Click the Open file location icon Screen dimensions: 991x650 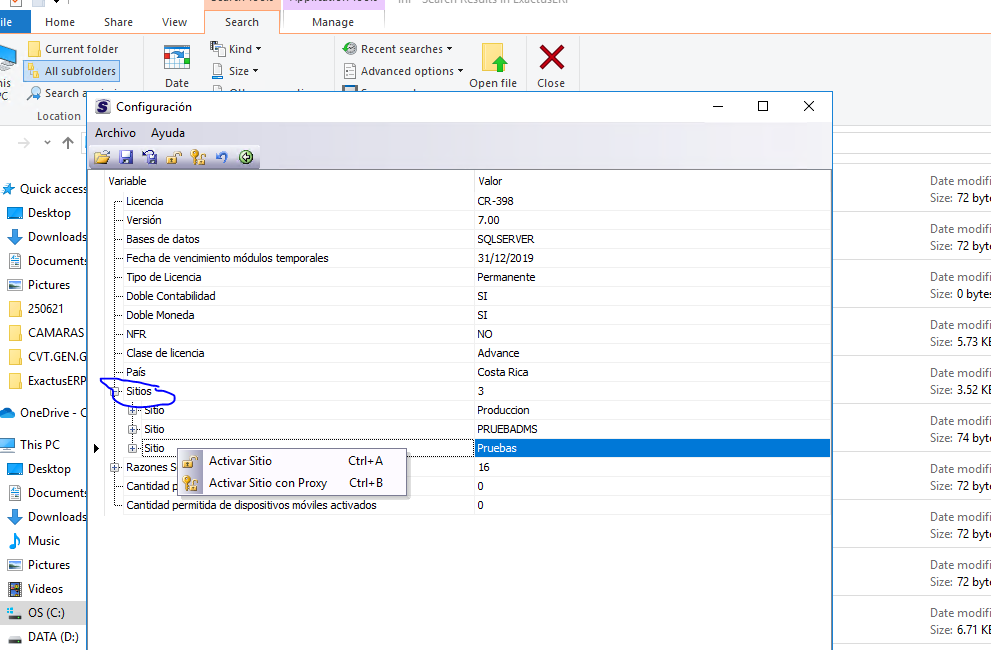[x=493, y=58]
